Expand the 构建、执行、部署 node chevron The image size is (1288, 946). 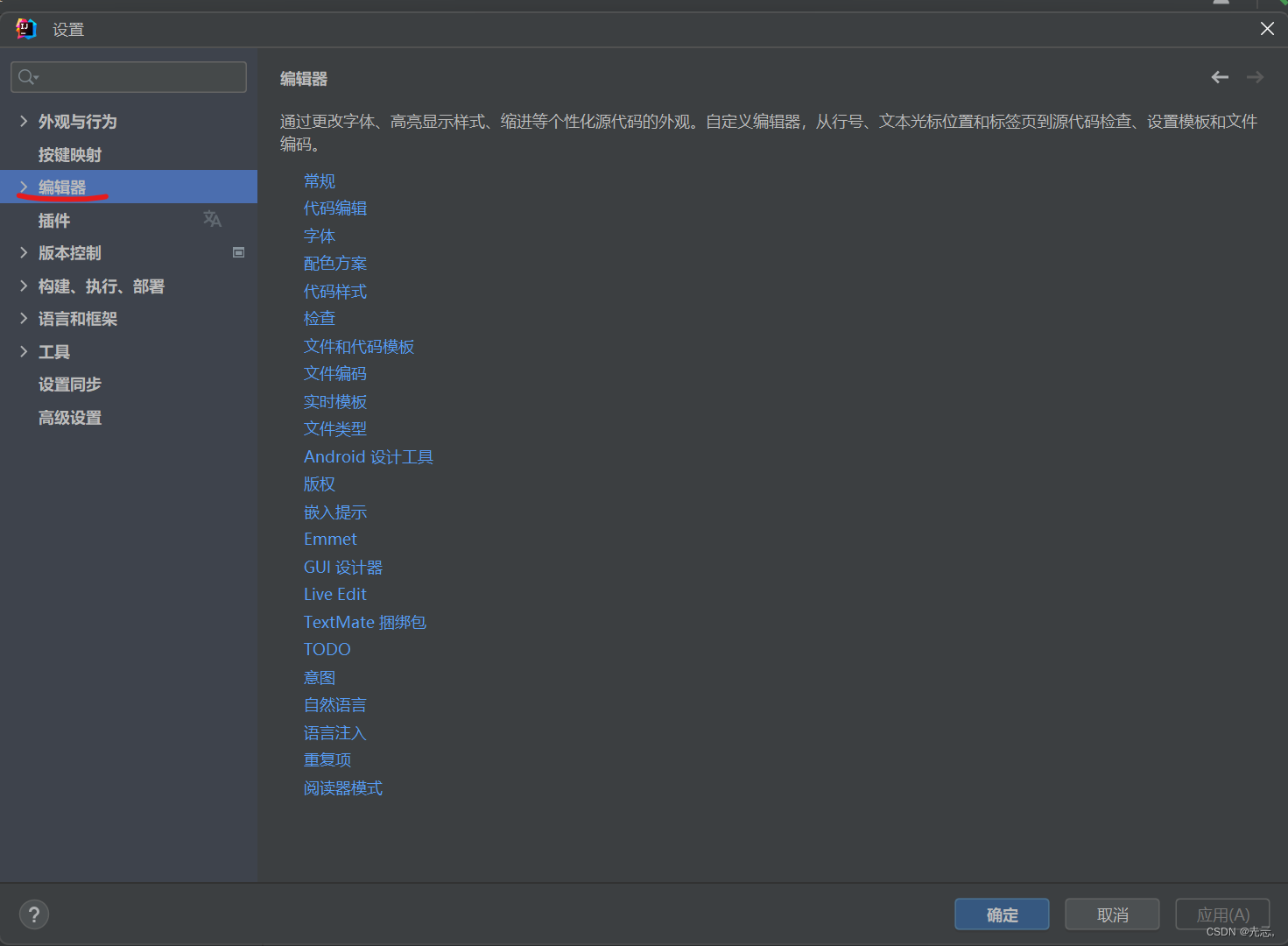pyautogui.click(x=24, y=286)
